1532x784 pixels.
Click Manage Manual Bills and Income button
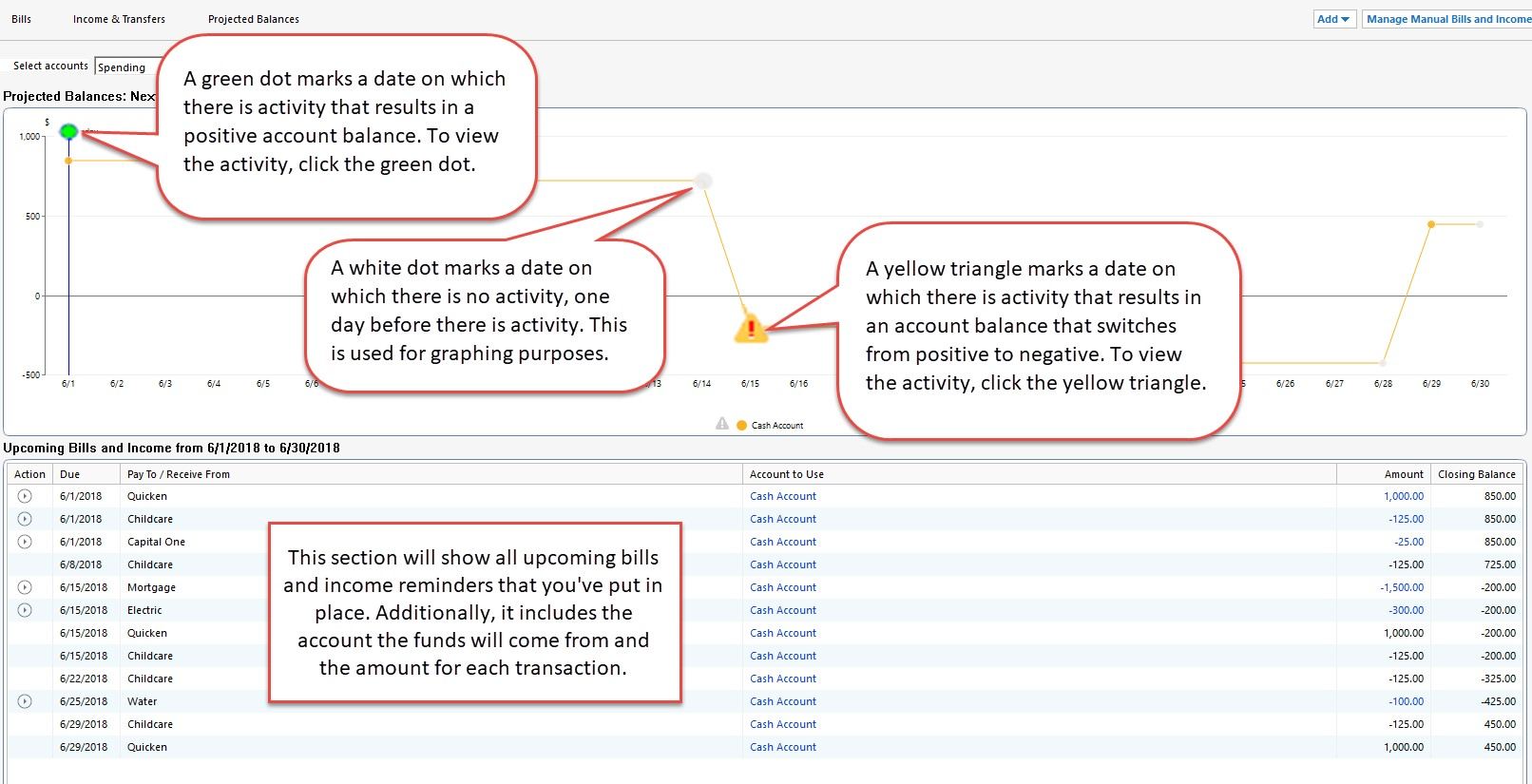pos(1446,19)
